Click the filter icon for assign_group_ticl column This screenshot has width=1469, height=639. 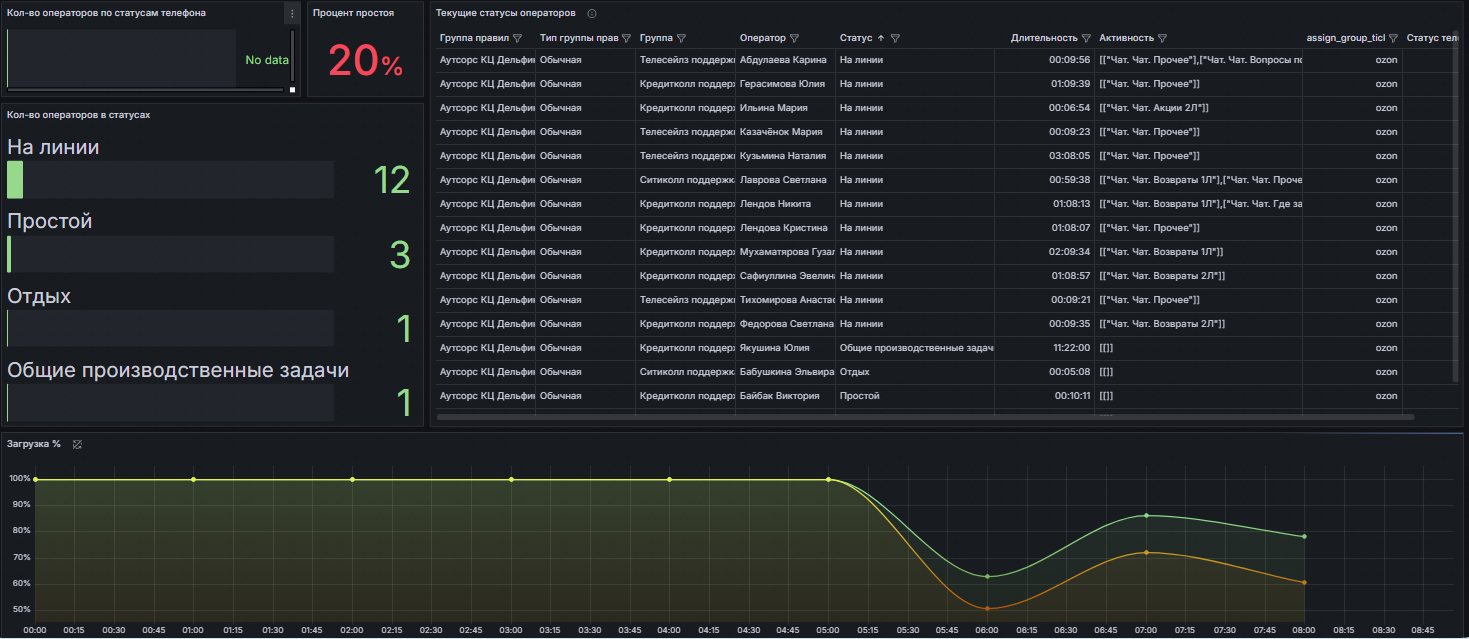click(1393, 39)
